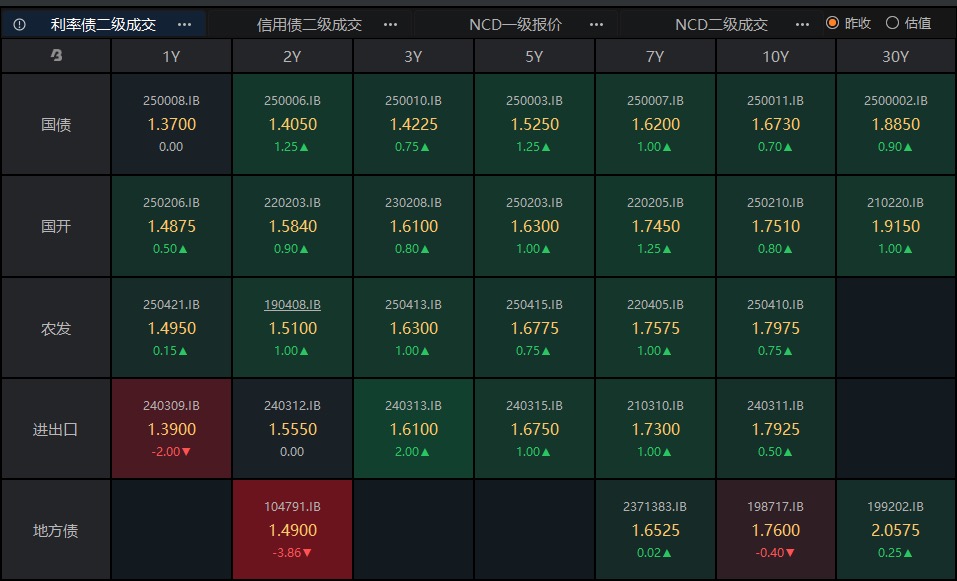
Task: Click the 30Y column header
Action: coord(896,56)
